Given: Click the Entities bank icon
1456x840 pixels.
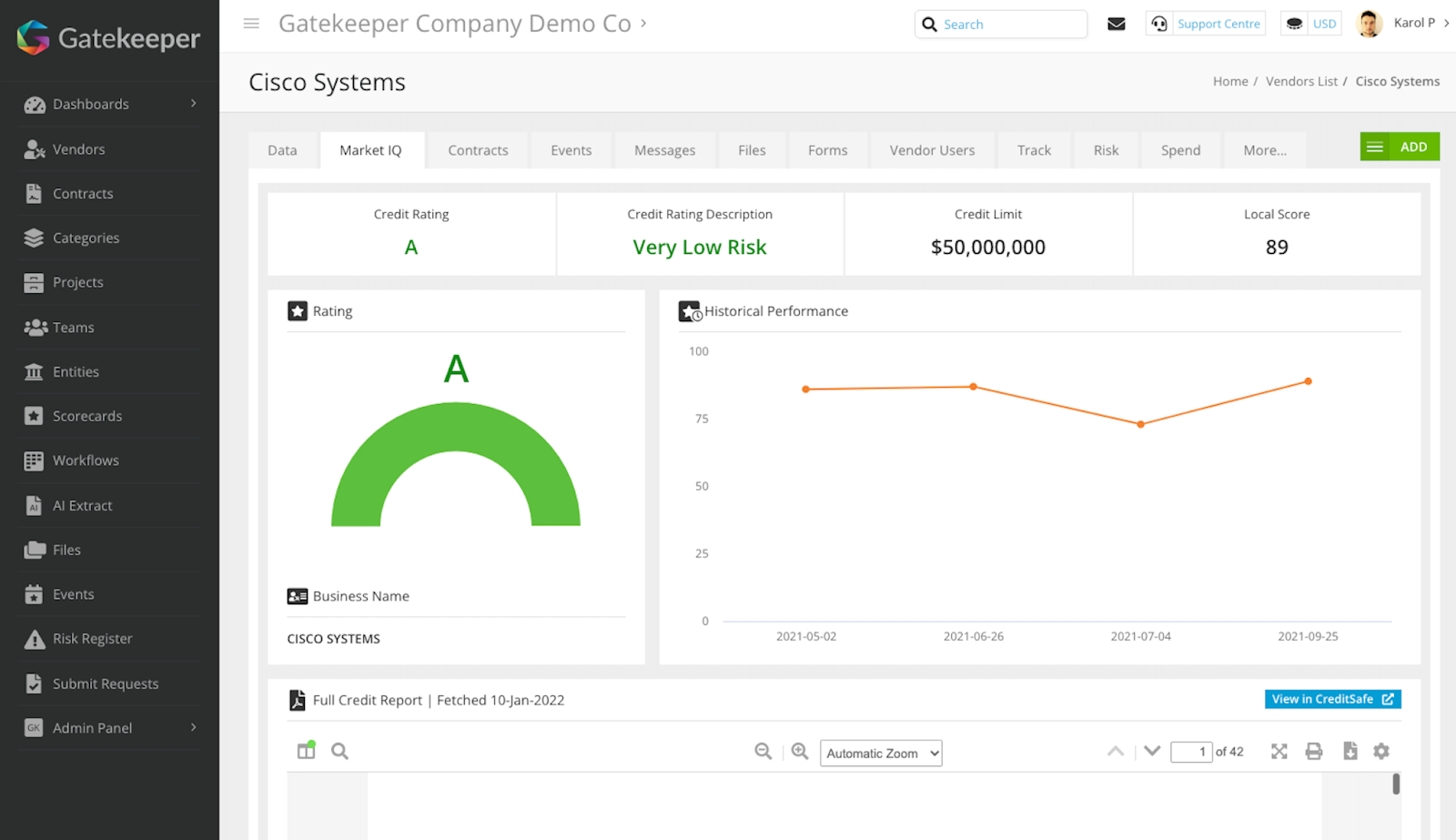Looking at the screenshot, I should (34, 371).
